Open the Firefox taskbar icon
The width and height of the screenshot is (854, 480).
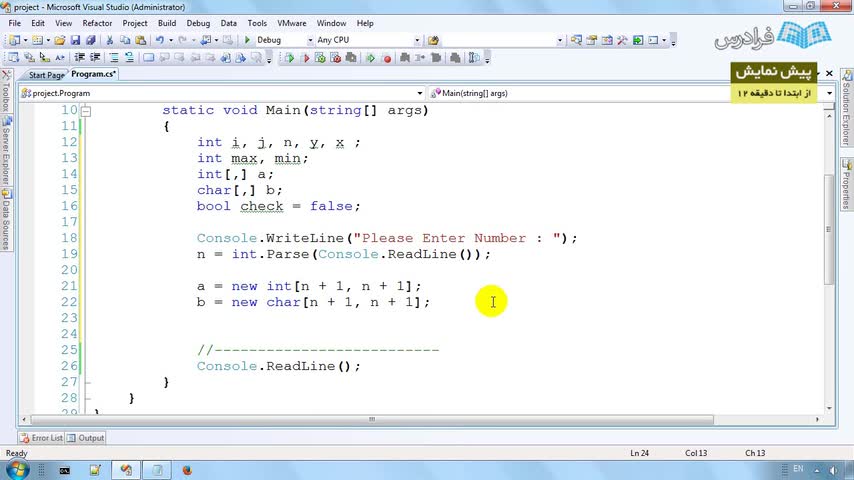coord(187,470)
